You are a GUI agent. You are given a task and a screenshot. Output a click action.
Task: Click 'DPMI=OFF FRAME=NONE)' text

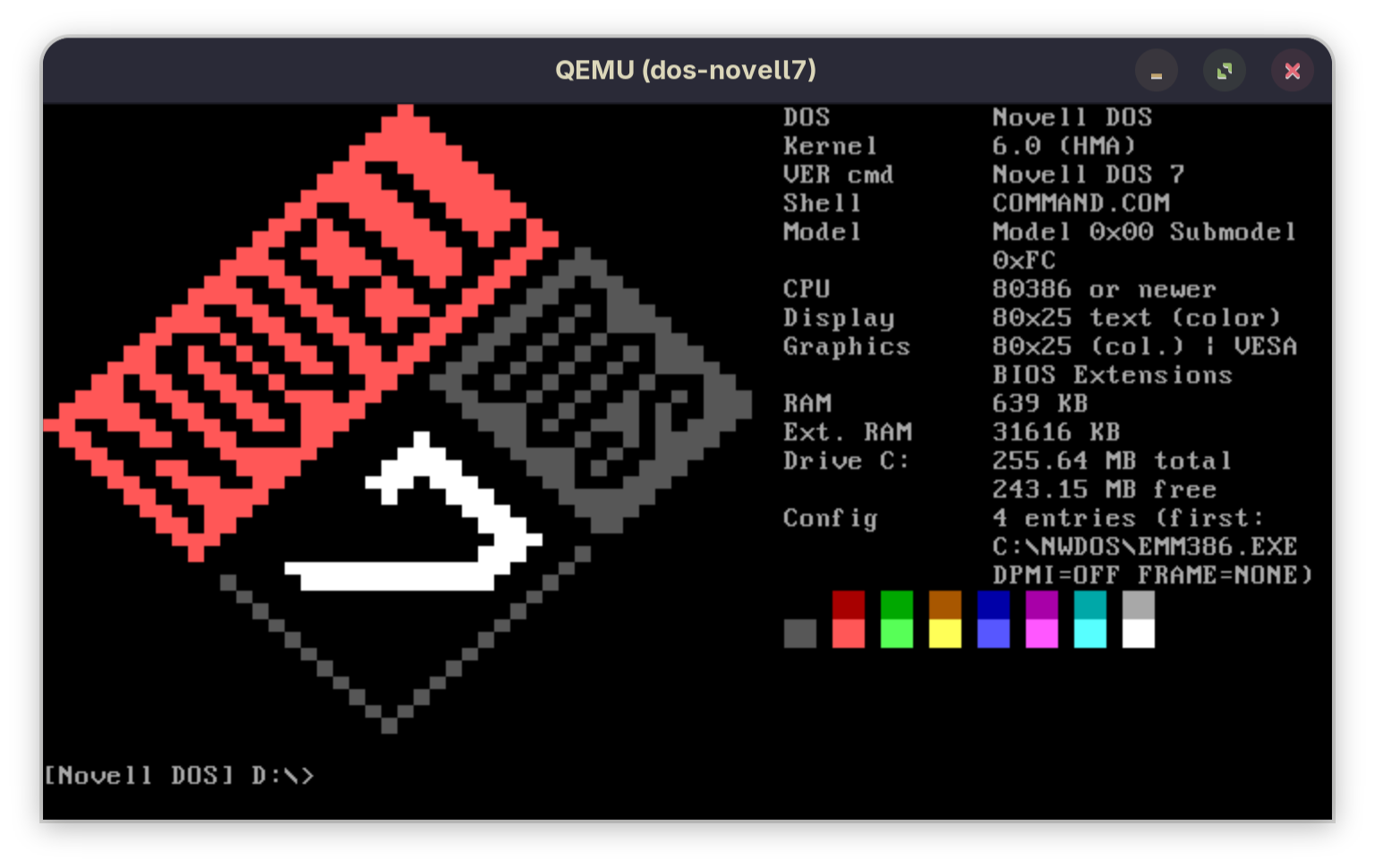pyautogui.click(x=1153, y=575)
